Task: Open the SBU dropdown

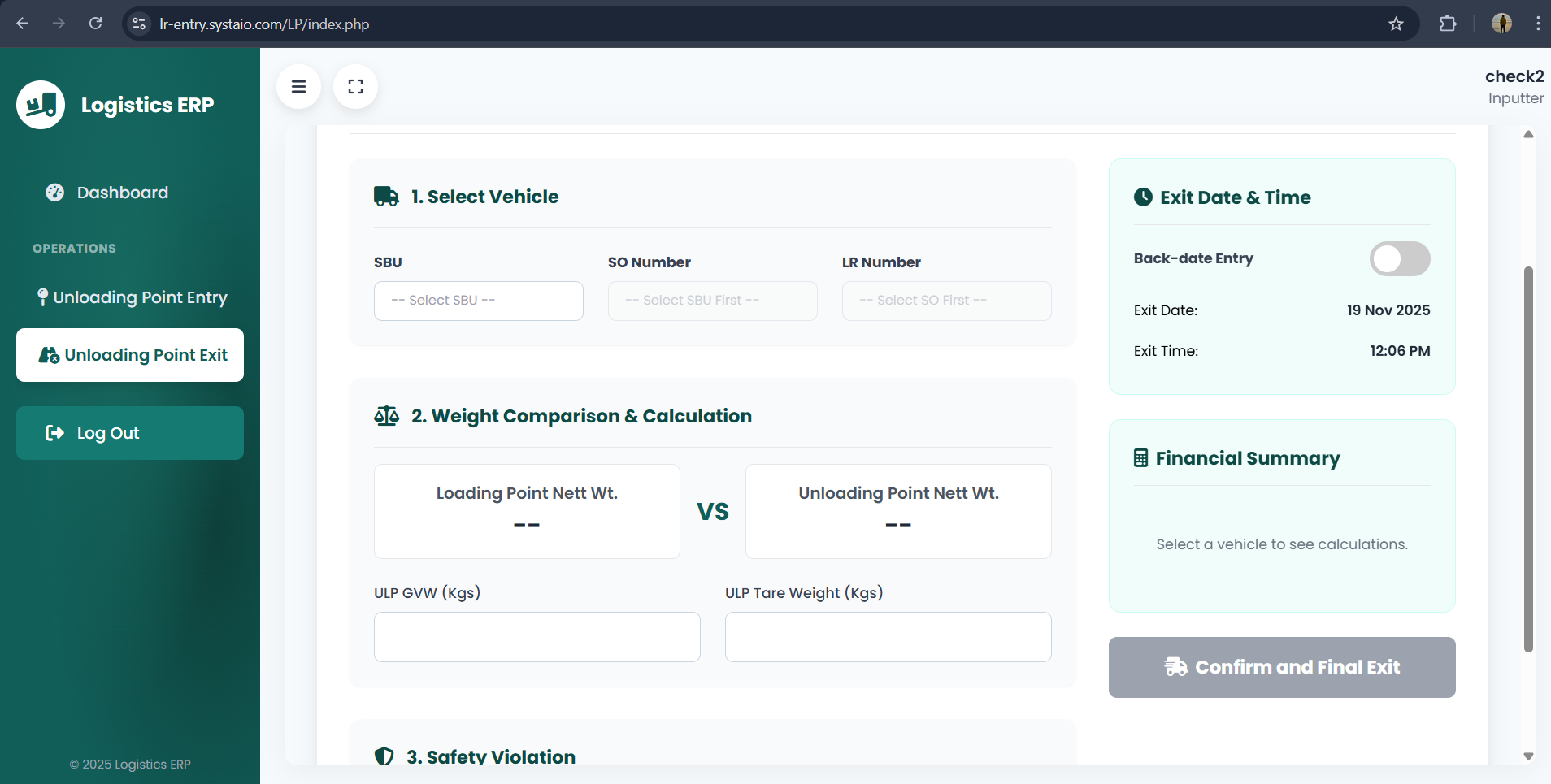Action: [478, 301]
